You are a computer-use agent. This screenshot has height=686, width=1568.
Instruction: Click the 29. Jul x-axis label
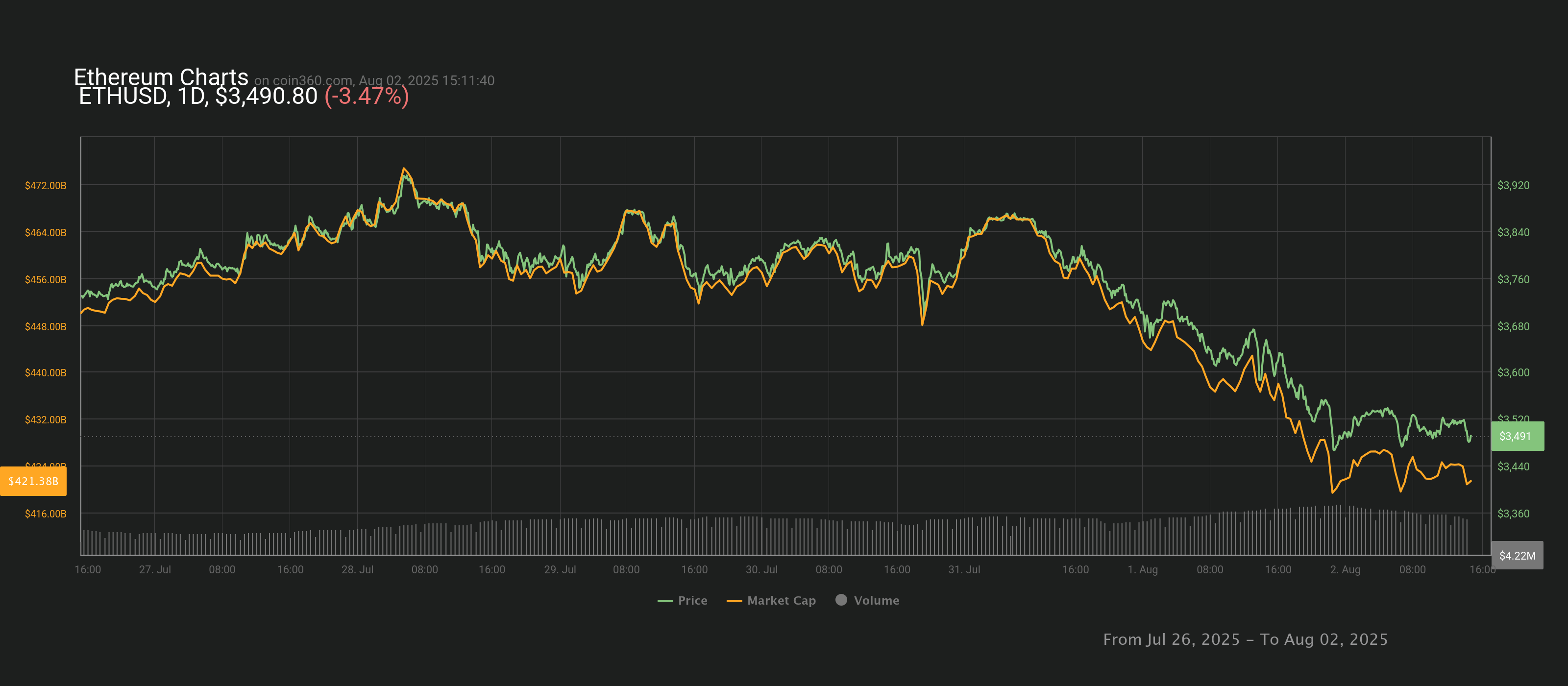[560, 569]
